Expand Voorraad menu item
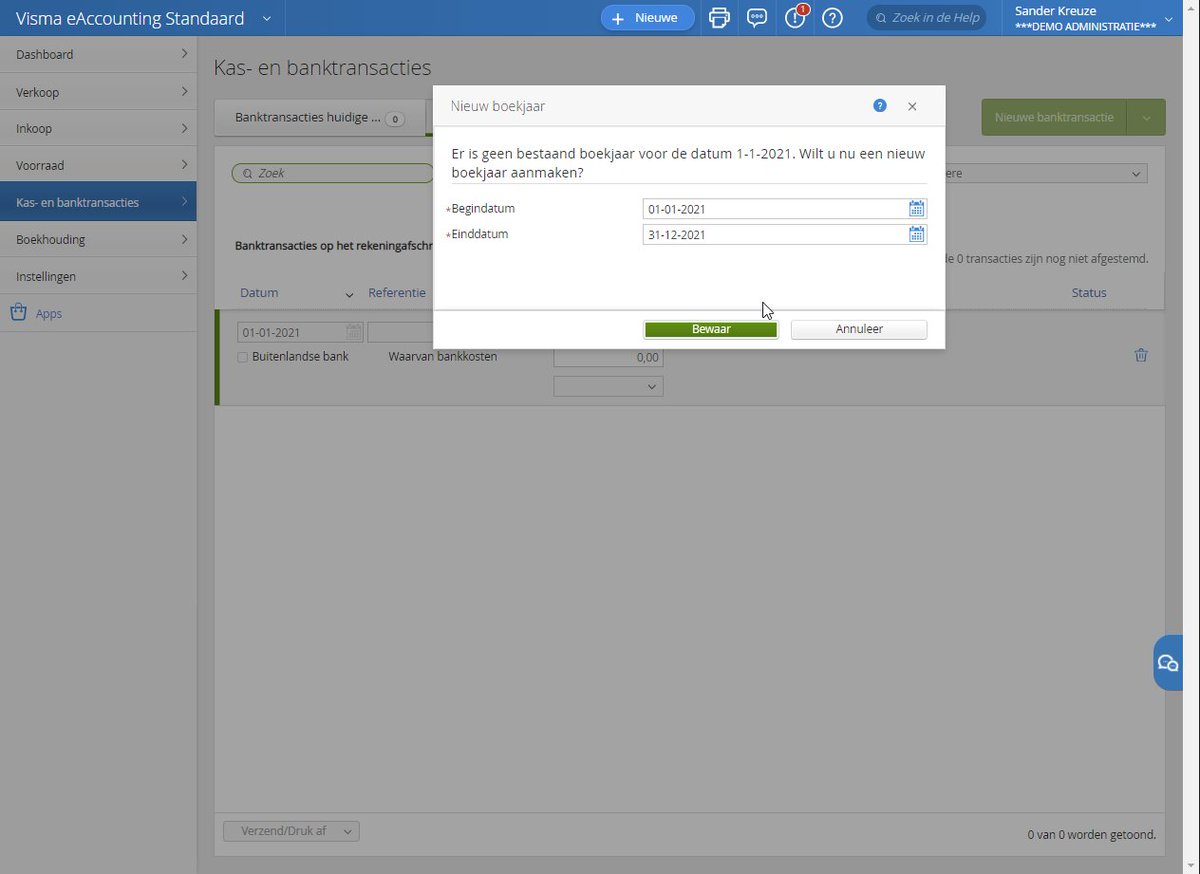This screenshot has width=1200, height=874. pos(98,165)
